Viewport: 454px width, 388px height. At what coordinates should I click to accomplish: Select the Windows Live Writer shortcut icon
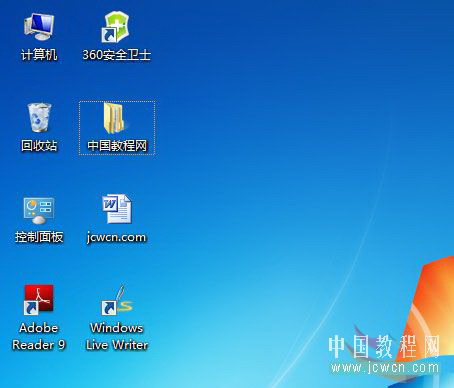[117, 300]
